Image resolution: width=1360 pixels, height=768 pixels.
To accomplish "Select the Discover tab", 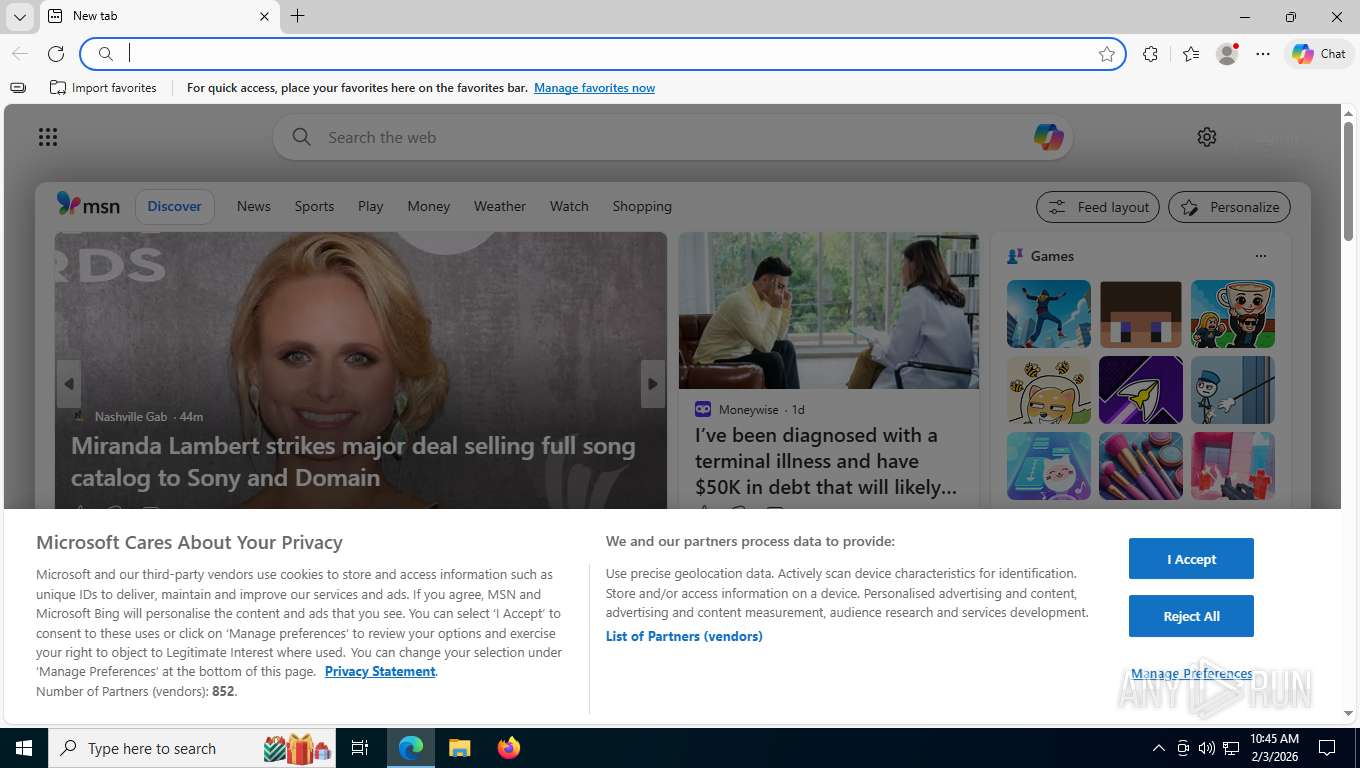I will point(175,206).
